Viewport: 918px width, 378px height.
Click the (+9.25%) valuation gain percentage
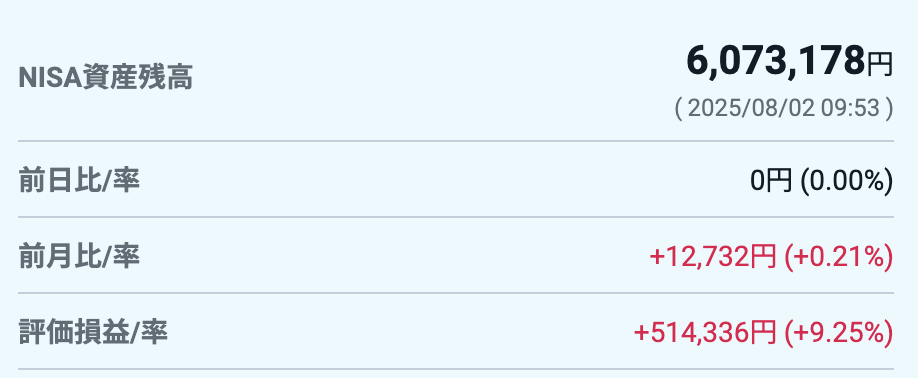click(x=838, y=333)
